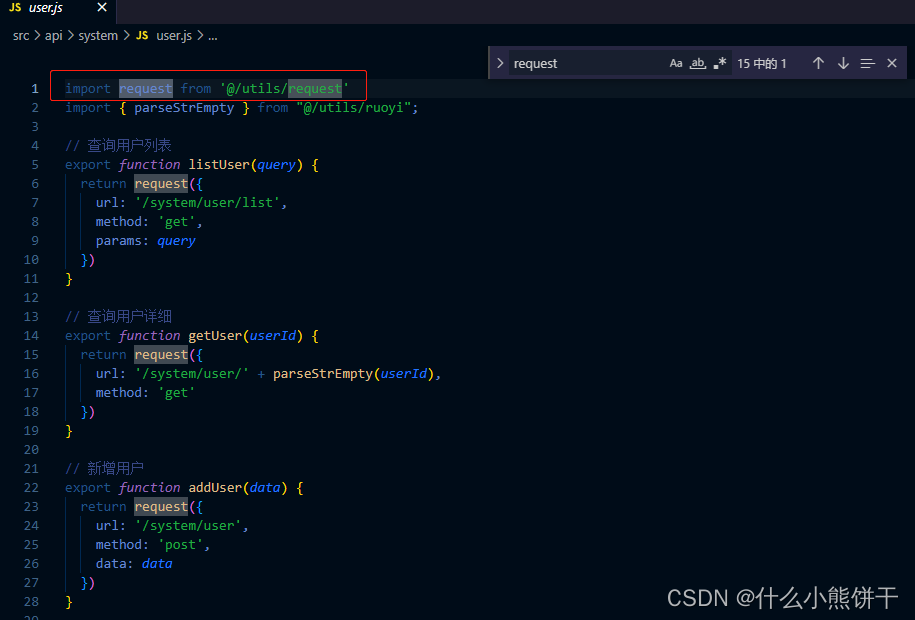This screenshot has height=620, width=915.
Task: Open the api breadcrumb folder
Action: [54, 36]
